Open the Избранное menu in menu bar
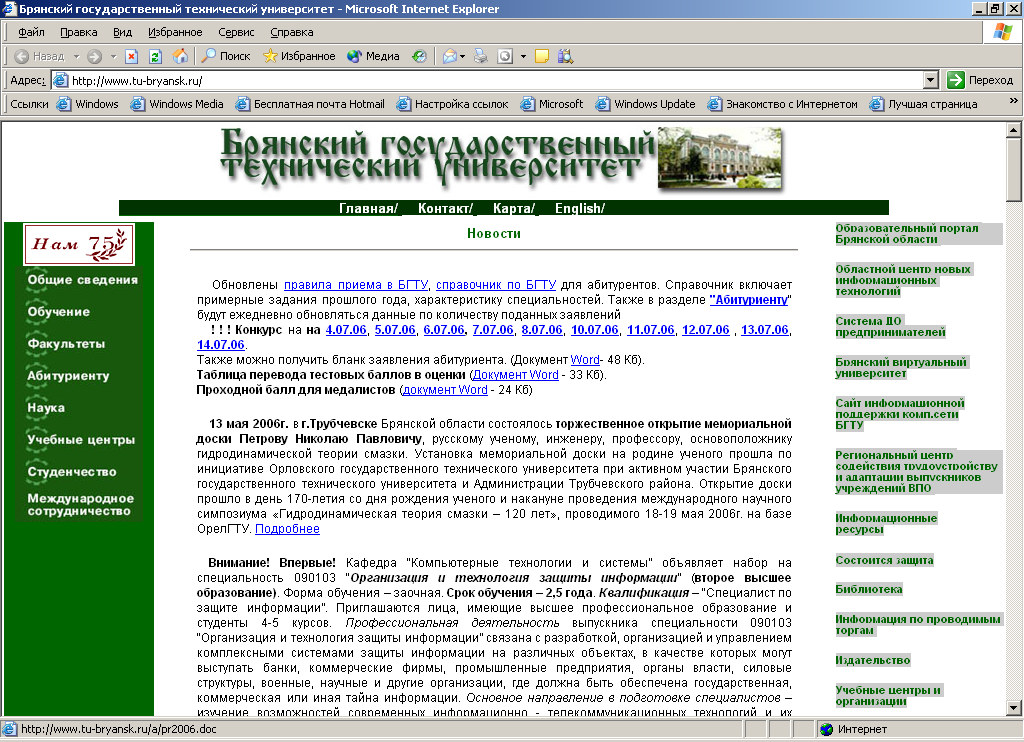 click(175, 32)
